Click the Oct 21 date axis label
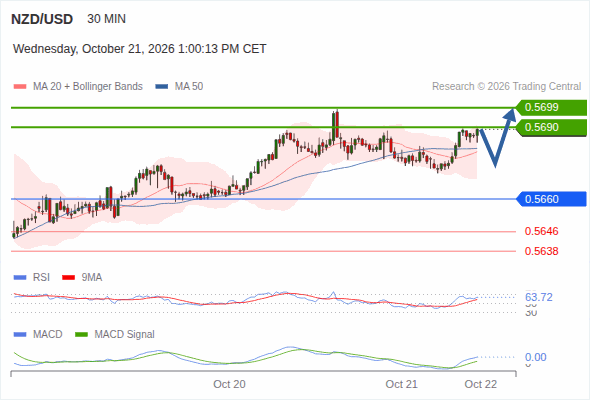This screenshot has height=400, width=590. [401, 384]
